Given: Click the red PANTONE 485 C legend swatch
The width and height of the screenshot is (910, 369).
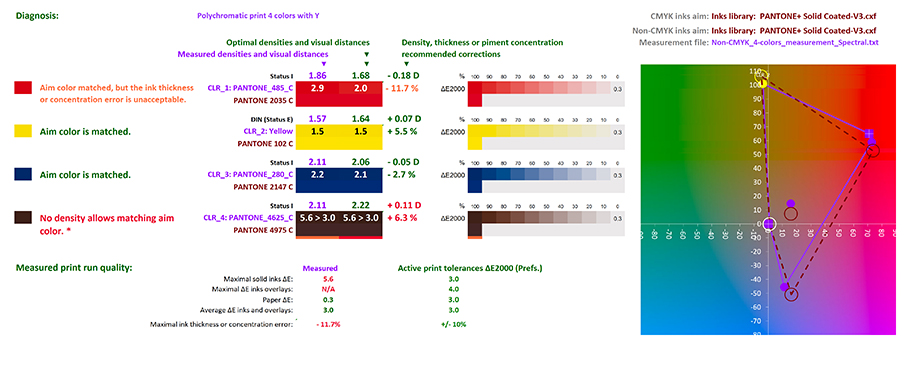Looking at the screenshot, I should point(23,88).
